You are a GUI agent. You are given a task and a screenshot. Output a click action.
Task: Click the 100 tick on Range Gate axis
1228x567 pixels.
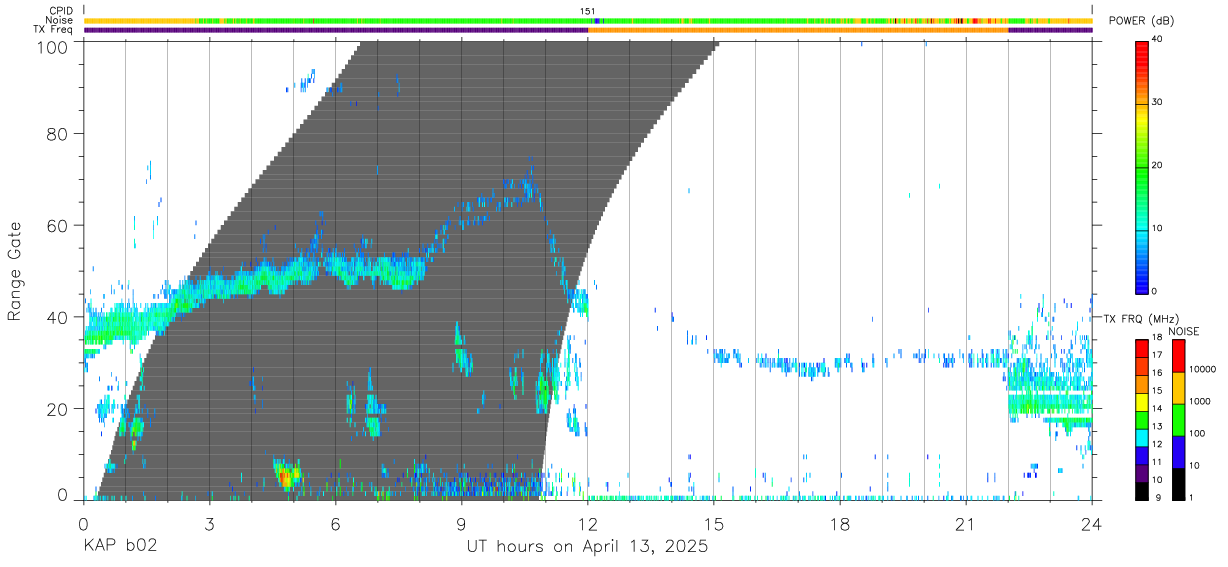tap(53, 46)
